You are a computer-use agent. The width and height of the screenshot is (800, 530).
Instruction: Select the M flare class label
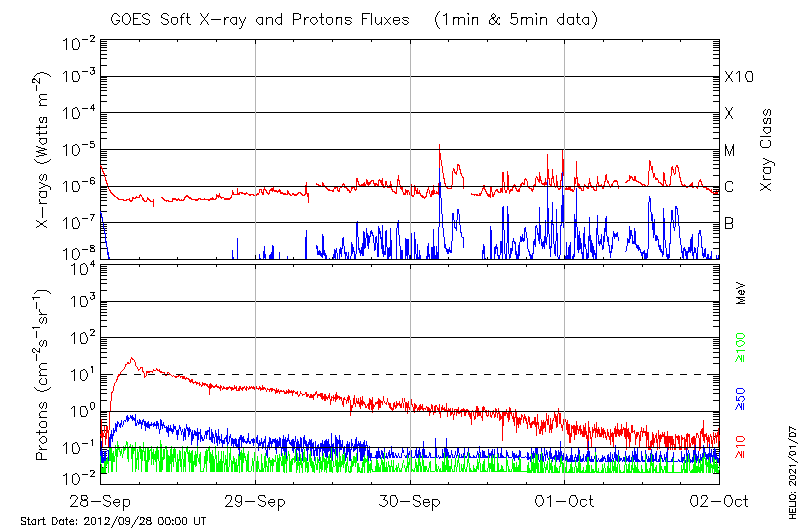pyautogui.click(x=730, y=150)
